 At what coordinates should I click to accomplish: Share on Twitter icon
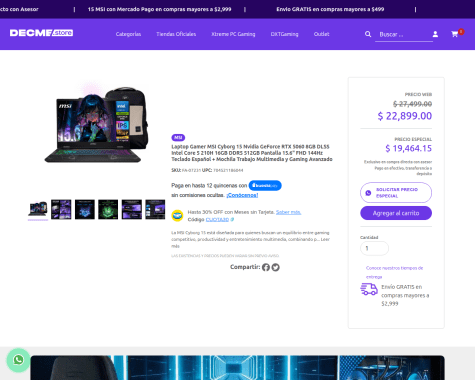(x=275, y=267)
